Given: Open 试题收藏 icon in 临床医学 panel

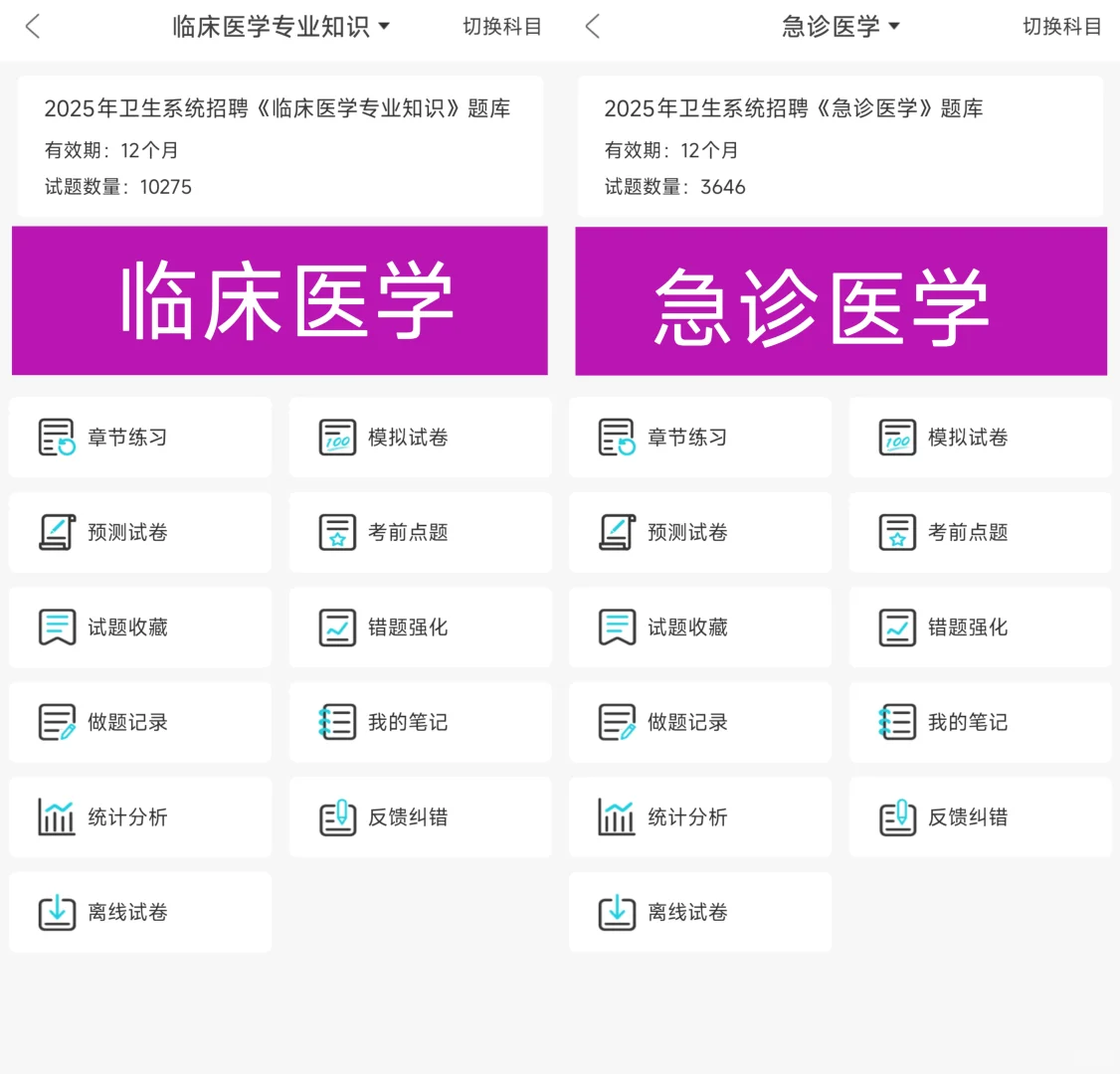Looking at the screenshot, I should pyautogui.click(x=57, y=626).
